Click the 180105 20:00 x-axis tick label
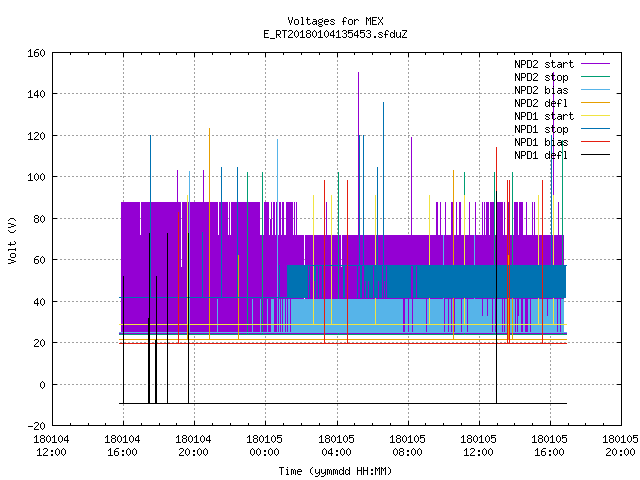The image size is (640, 480). click(x=620, y=446)
